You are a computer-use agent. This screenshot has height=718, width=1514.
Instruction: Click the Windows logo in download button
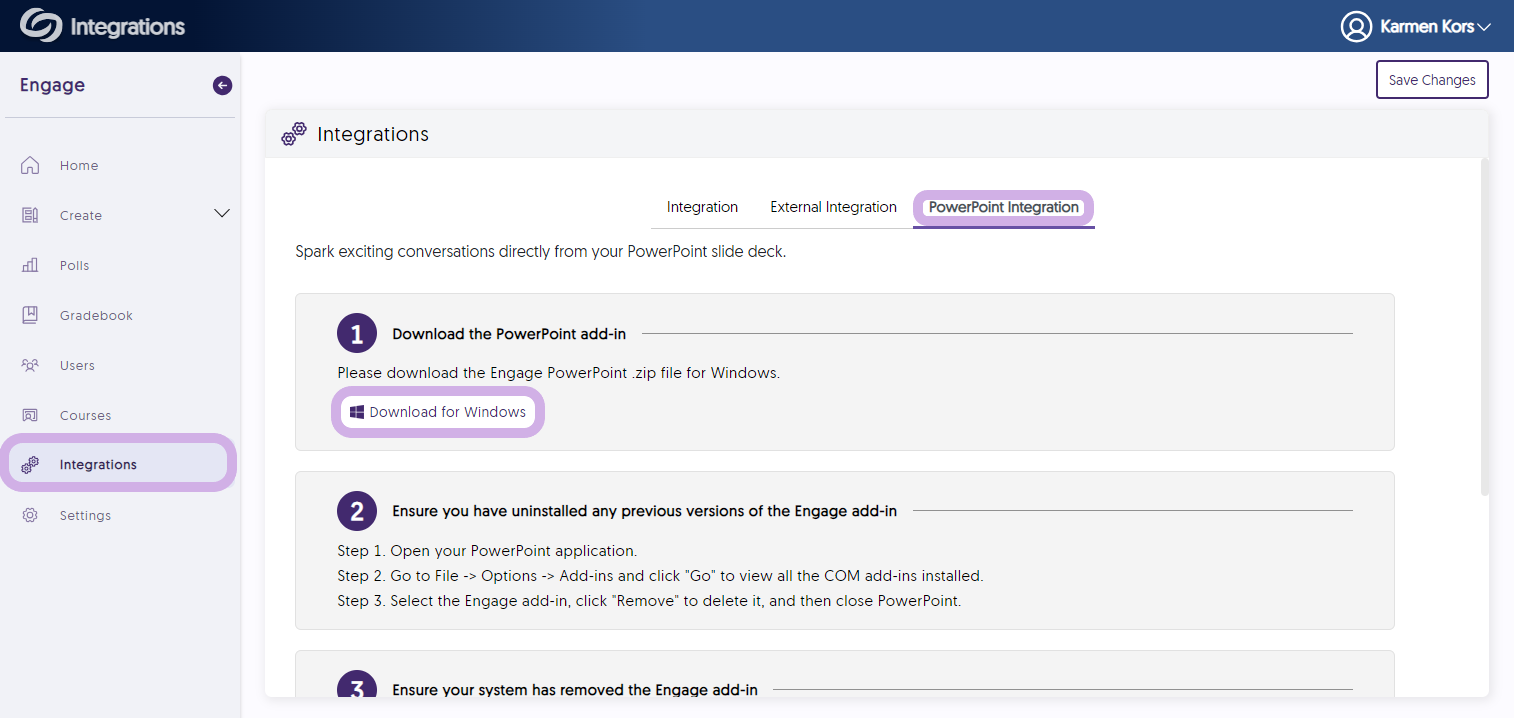pyautogui.click(x=357, y=412)
